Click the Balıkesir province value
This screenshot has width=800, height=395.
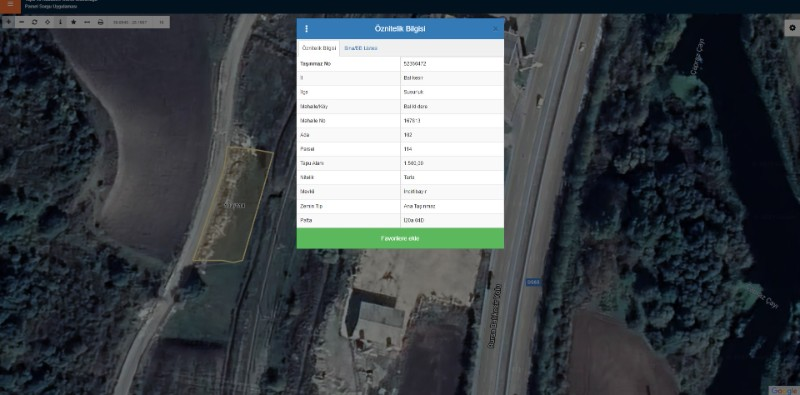point(413,78)
